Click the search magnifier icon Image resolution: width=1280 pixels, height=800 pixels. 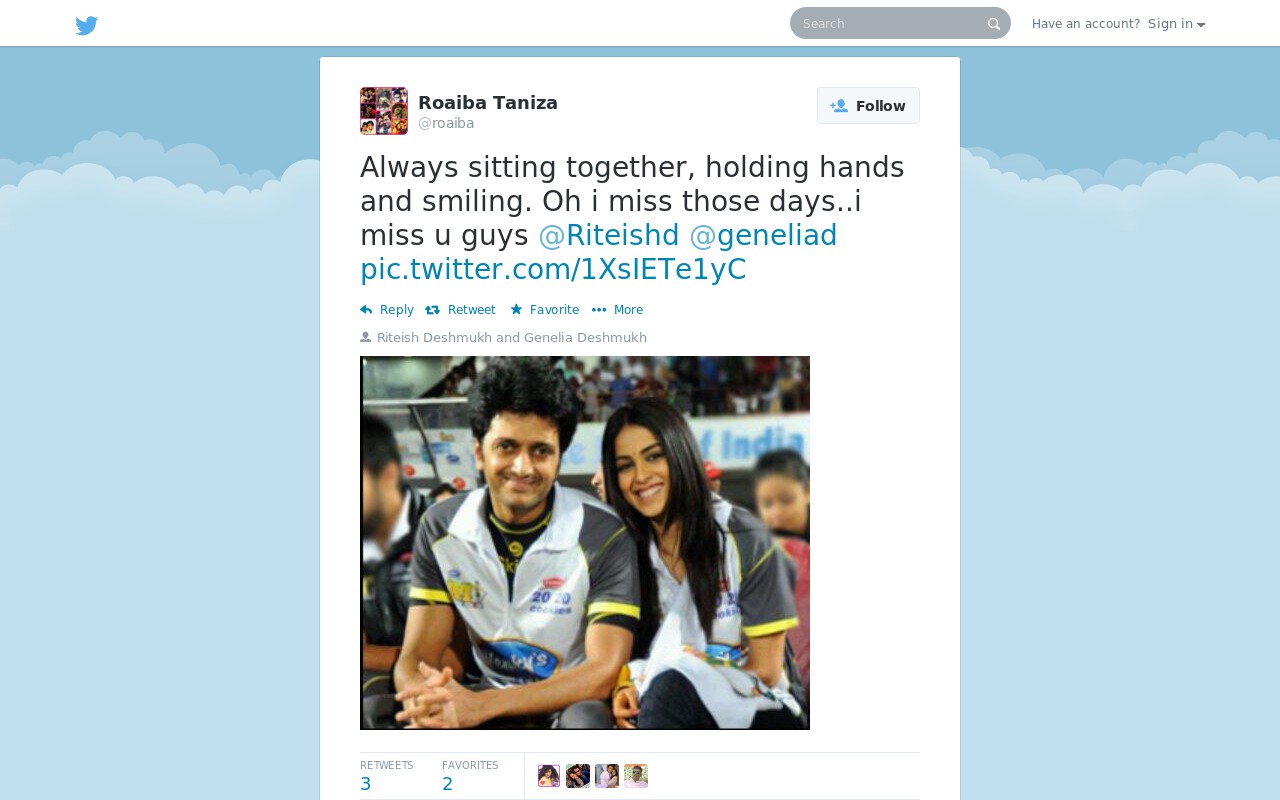[994, 24]
